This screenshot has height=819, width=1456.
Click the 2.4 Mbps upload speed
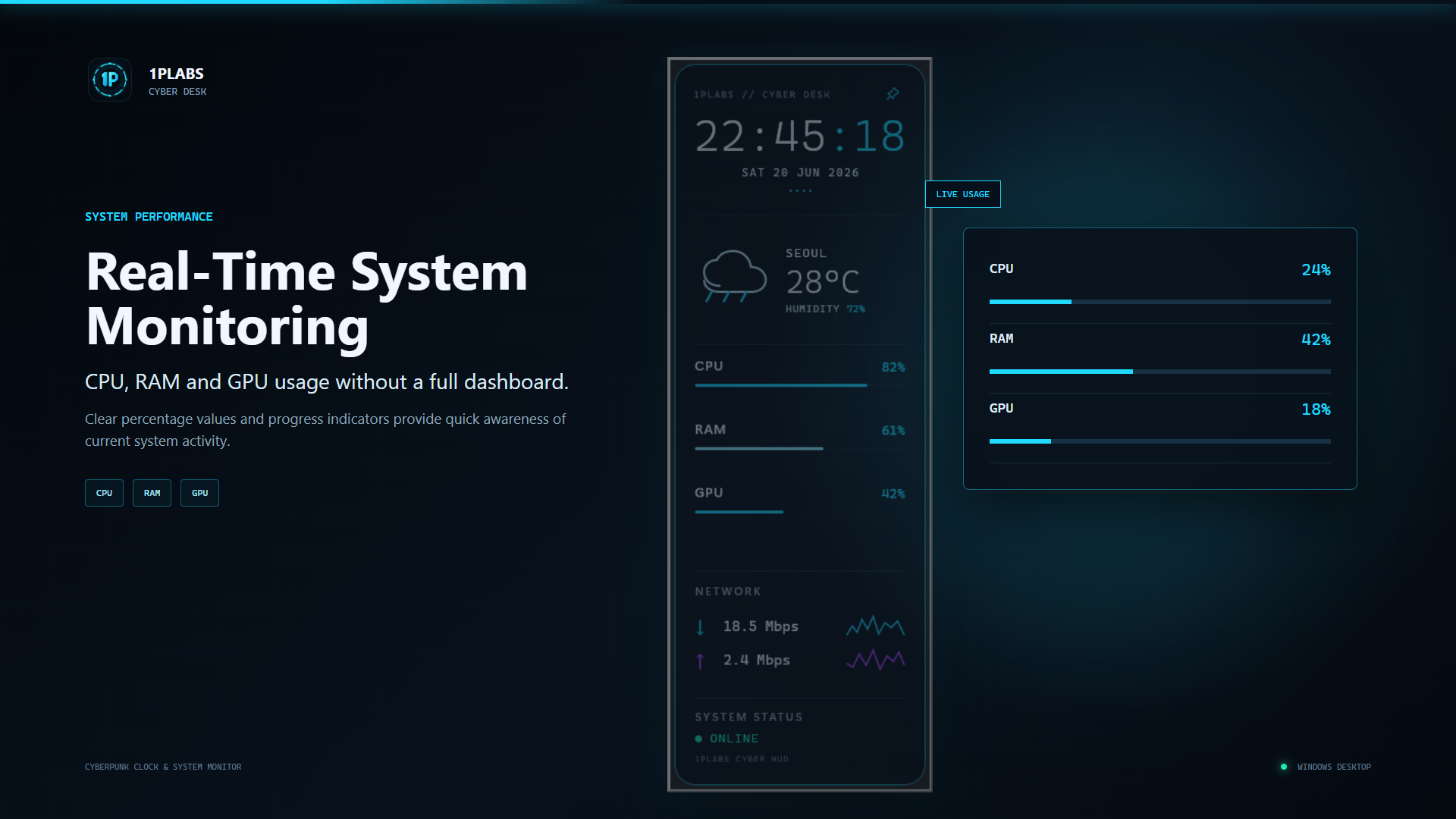click(x=756, y=660)
